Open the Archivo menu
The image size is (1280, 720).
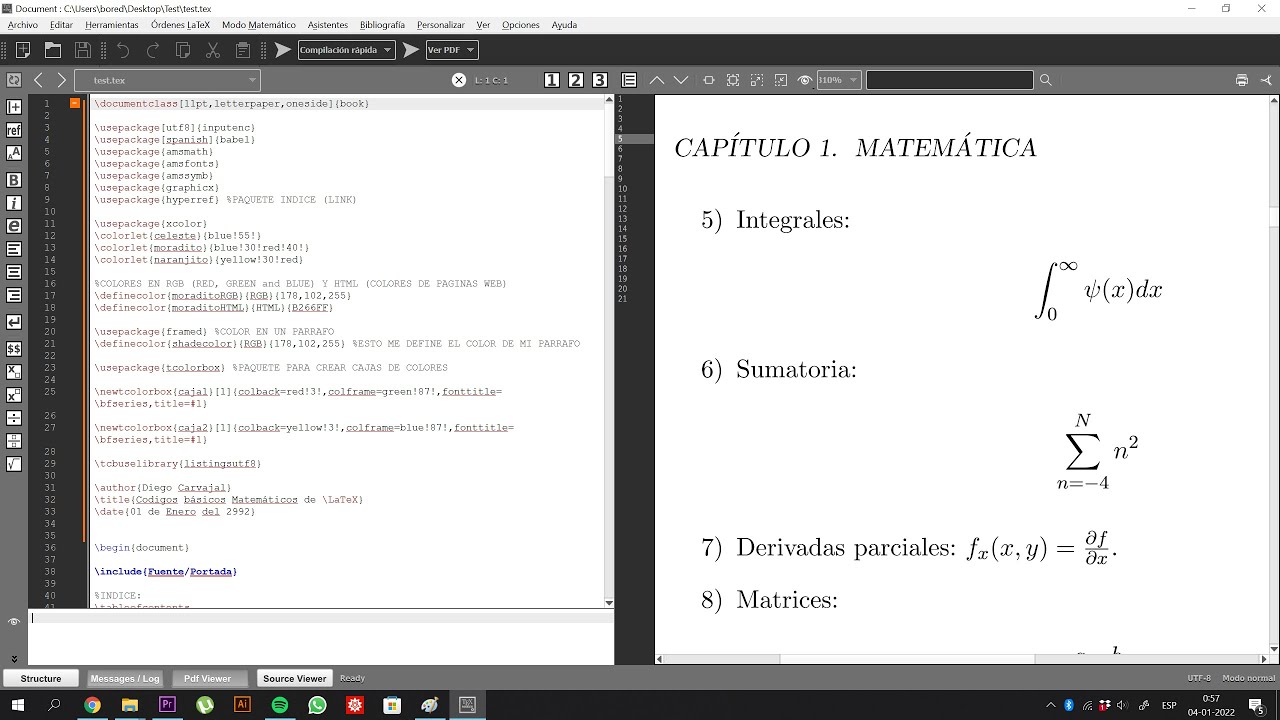(x=23, y=25)
